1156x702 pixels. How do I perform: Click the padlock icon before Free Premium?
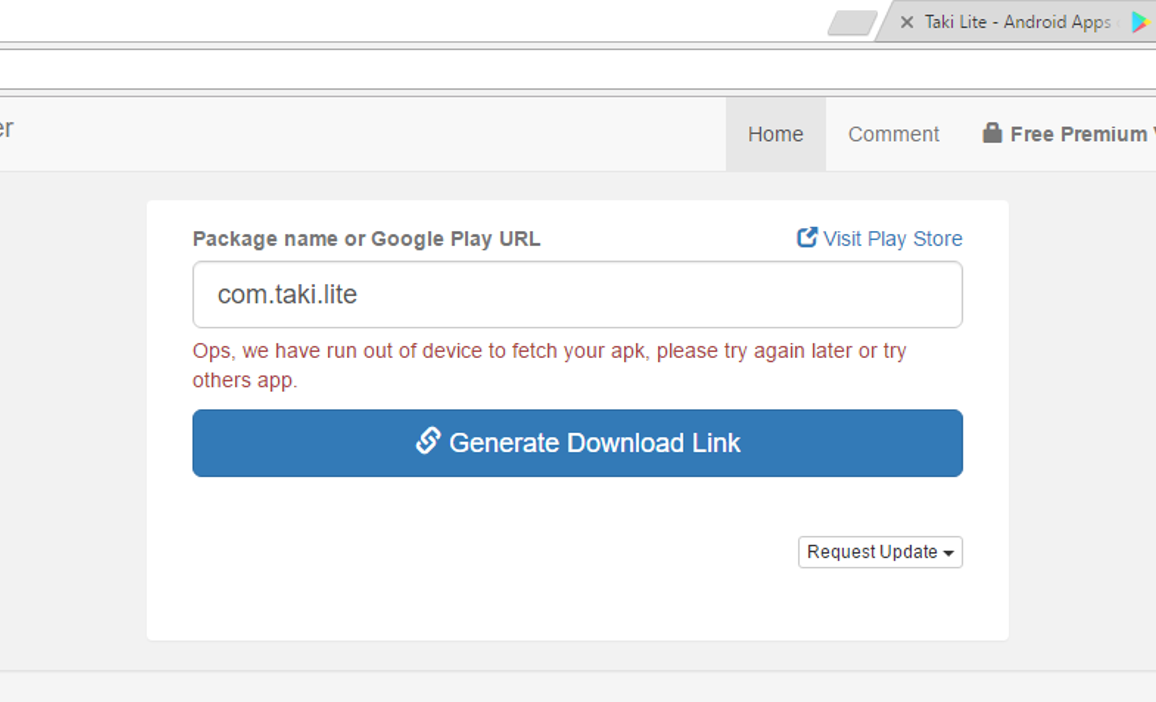click(992, 133)
